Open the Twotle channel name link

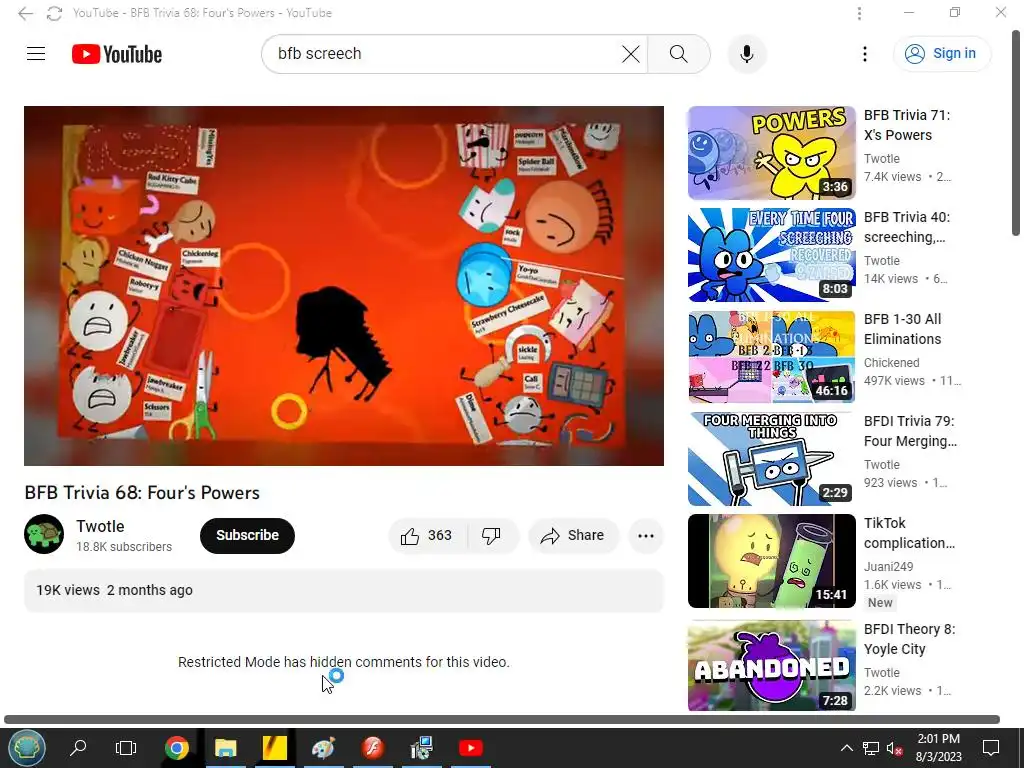pyautogui.click(x=100, y=526)
